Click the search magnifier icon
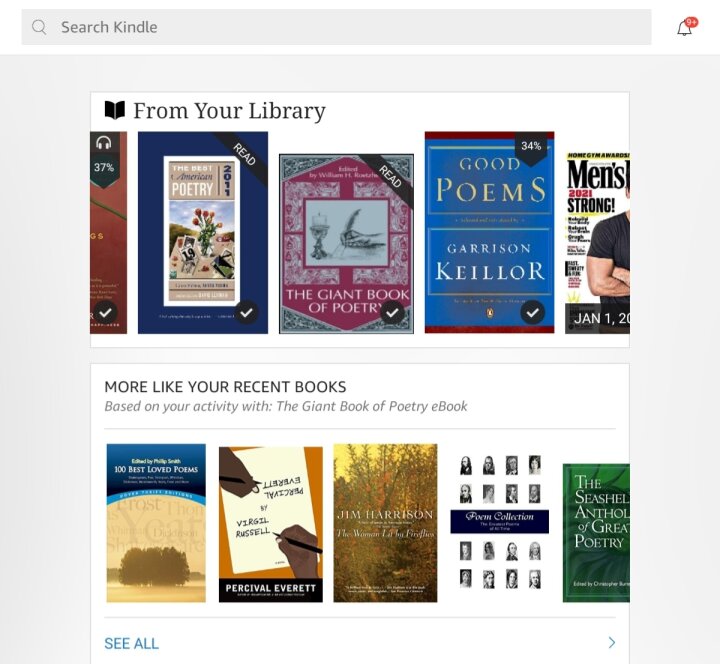The height and width of the screenshot is (664, 720). pyautogui.click(x=39, y=27)
